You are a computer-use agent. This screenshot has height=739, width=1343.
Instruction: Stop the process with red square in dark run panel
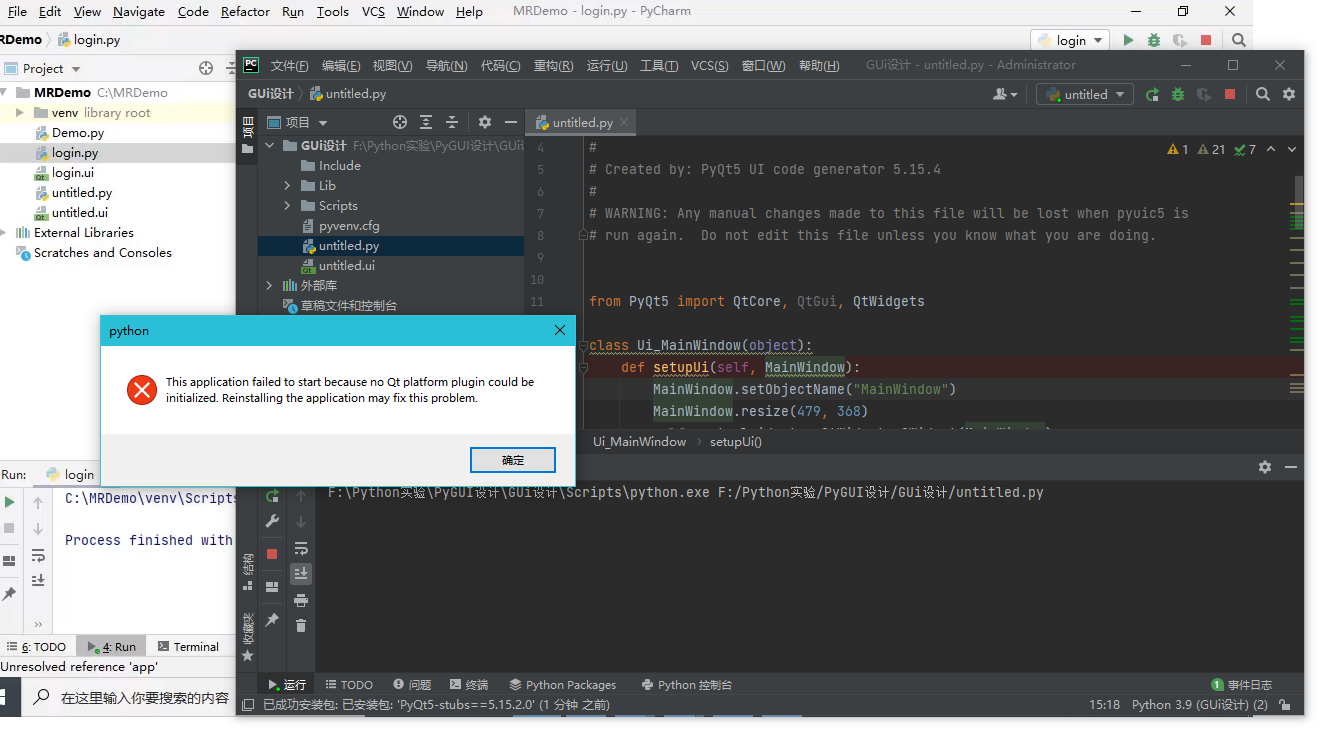[272, 554]
